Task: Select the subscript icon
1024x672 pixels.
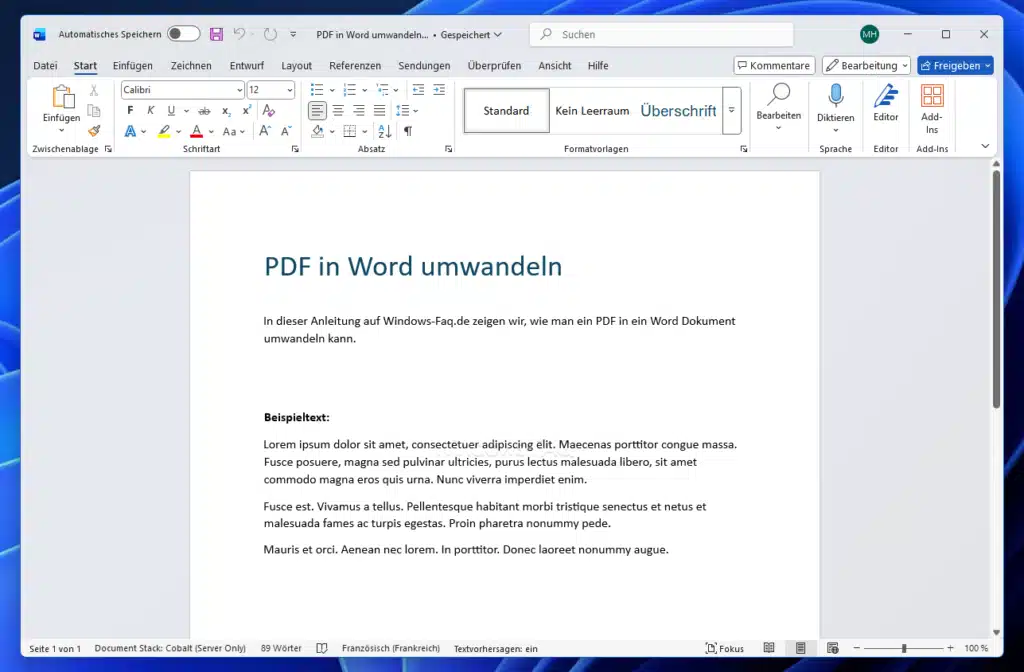Action: click(225, 112)
